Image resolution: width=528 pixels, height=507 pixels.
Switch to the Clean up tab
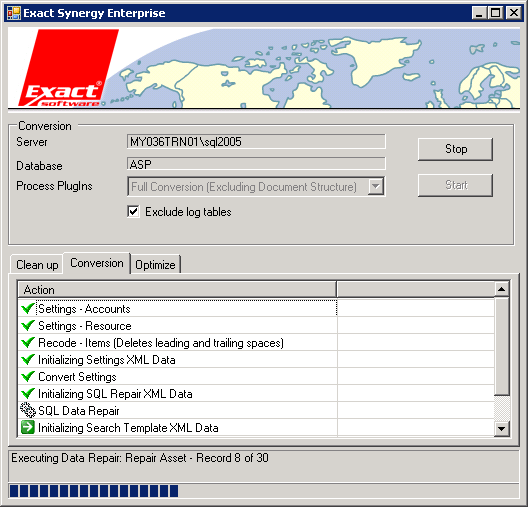tap(37, 265)
